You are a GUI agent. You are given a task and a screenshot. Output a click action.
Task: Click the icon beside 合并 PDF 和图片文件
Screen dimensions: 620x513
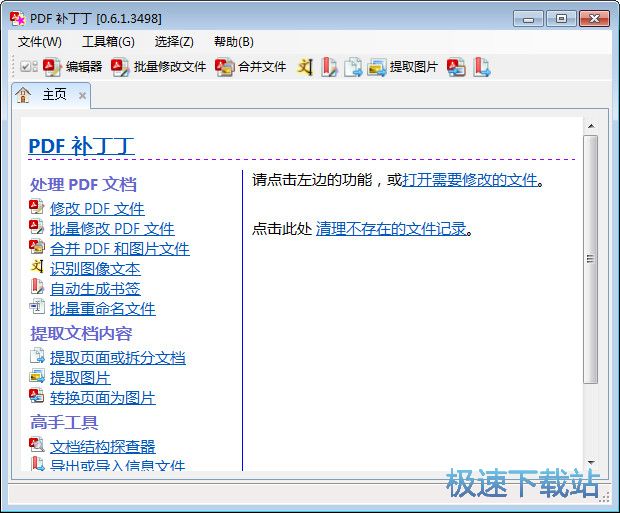(37, 247)
